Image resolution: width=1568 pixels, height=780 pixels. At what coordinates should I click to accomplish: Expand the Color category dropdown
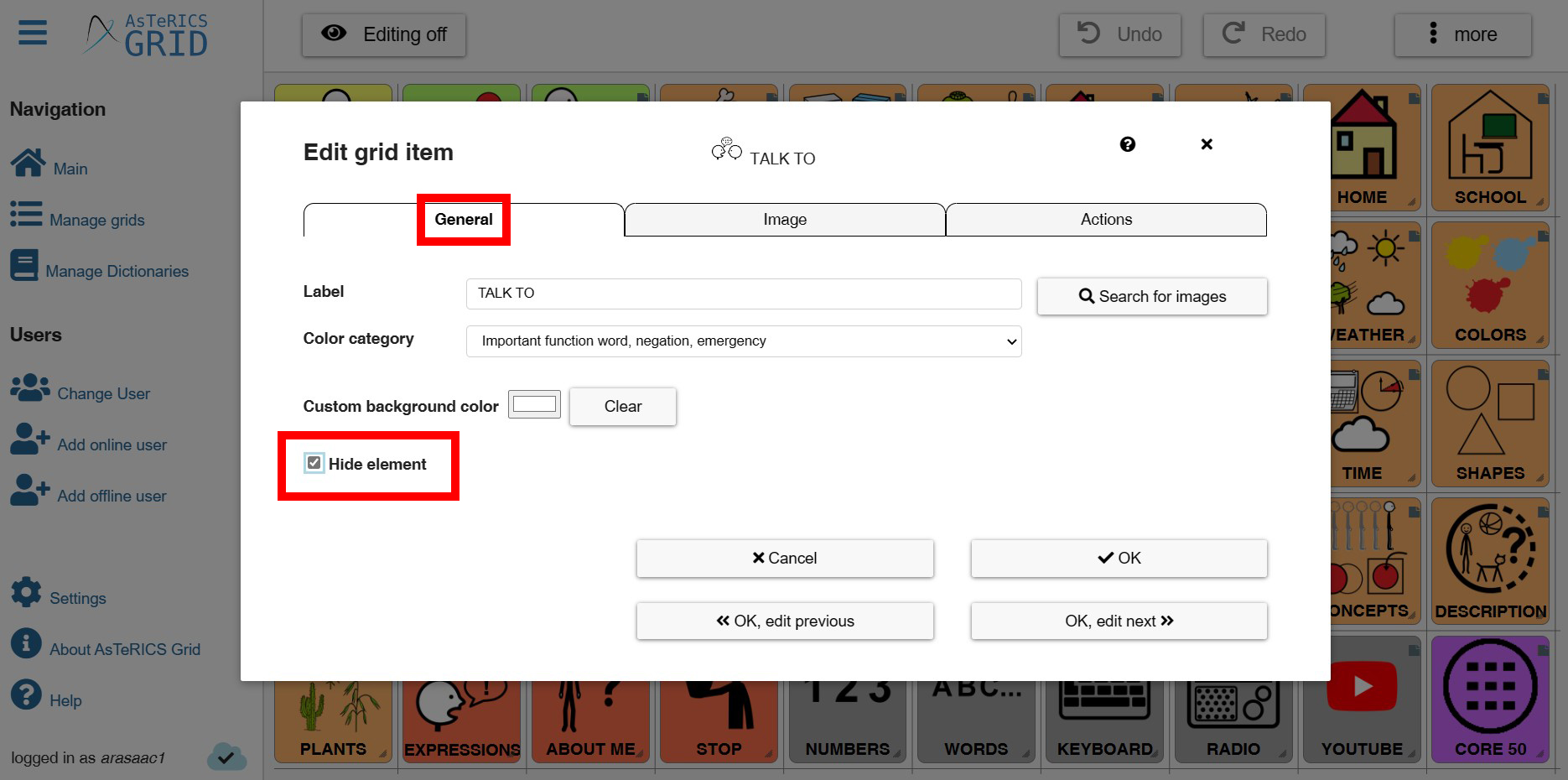(x=744, y=341)
